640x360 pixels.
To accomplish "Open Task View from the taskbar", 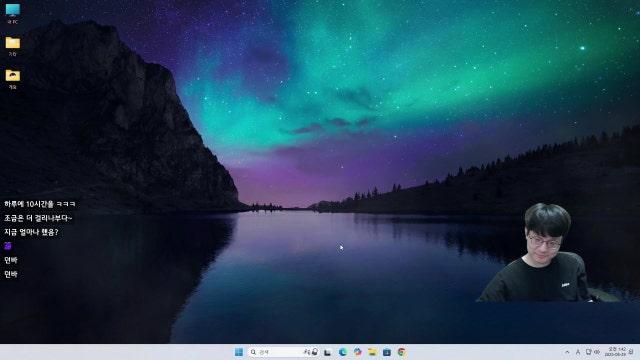I will click(x=327, y=352).
